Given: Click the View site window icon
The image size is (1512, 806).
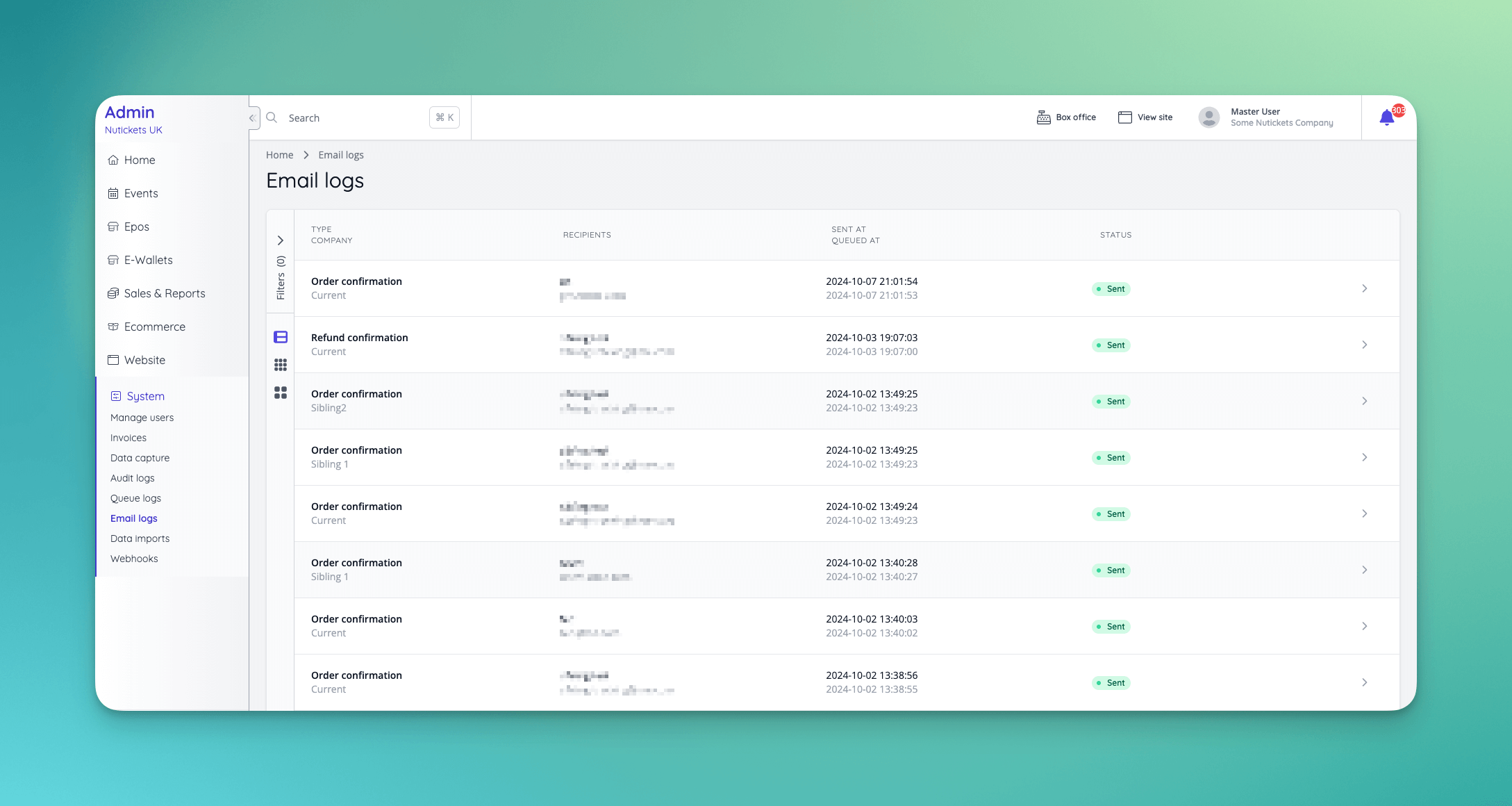Looking at the screenshot, I should pyautogui.click(x=1124, y=117).
